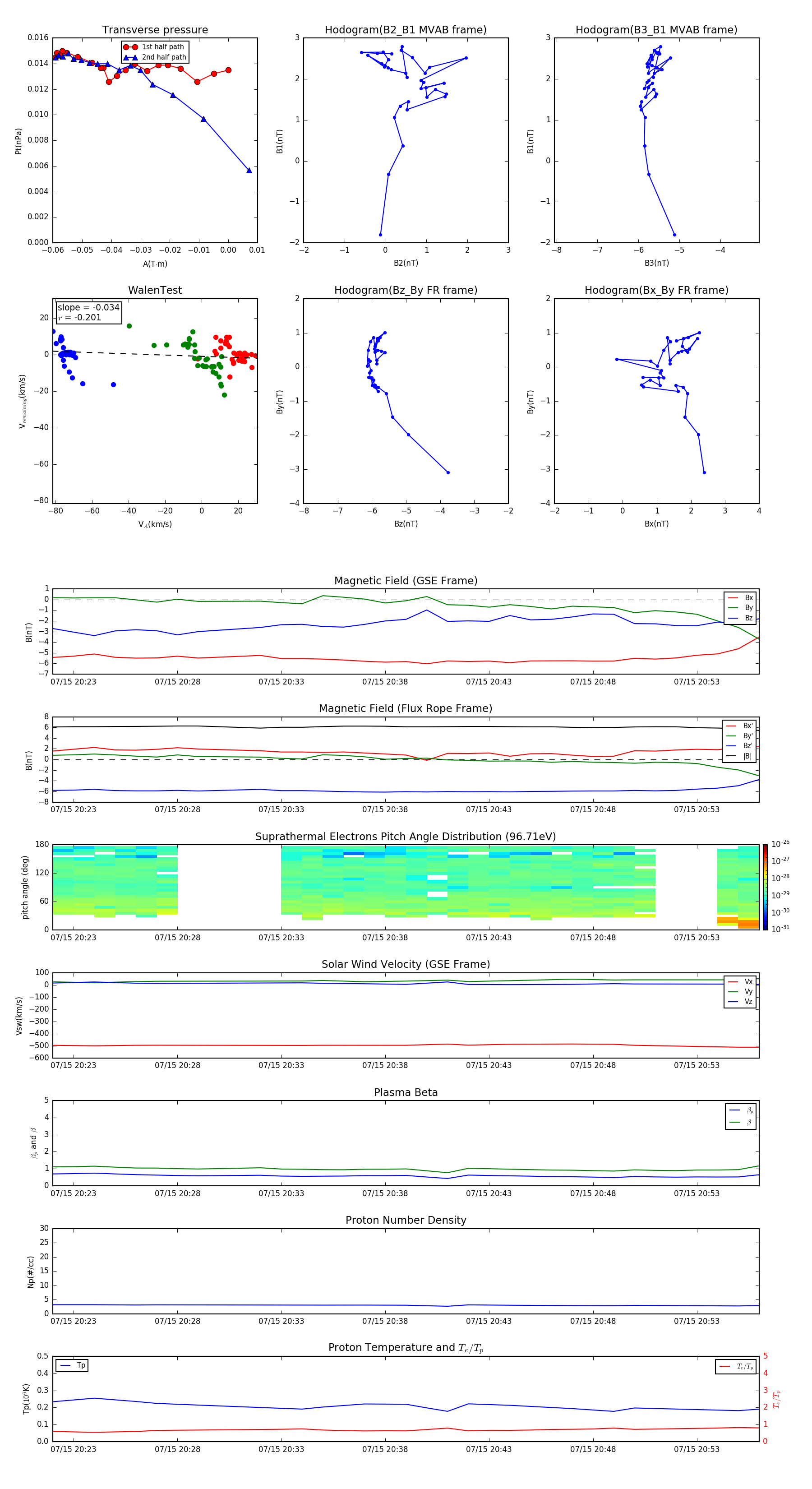This screenshot has height=1489, width=812.
Task: Click the "B3(nT)" x-axis label
Action: [x=656, y=264]
